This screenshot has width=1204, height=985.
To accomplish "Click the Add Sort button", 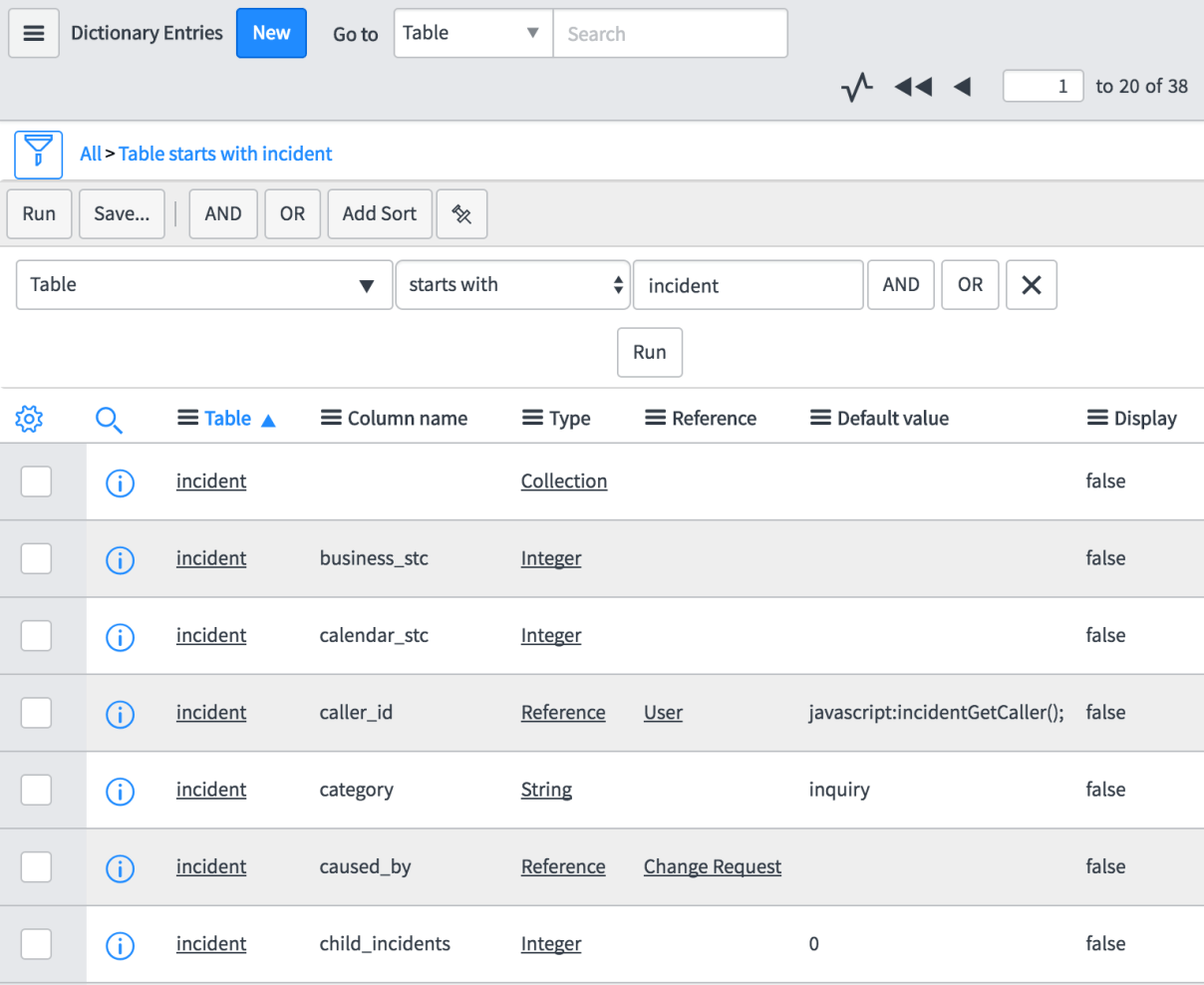I will click(x=380, y=213).
